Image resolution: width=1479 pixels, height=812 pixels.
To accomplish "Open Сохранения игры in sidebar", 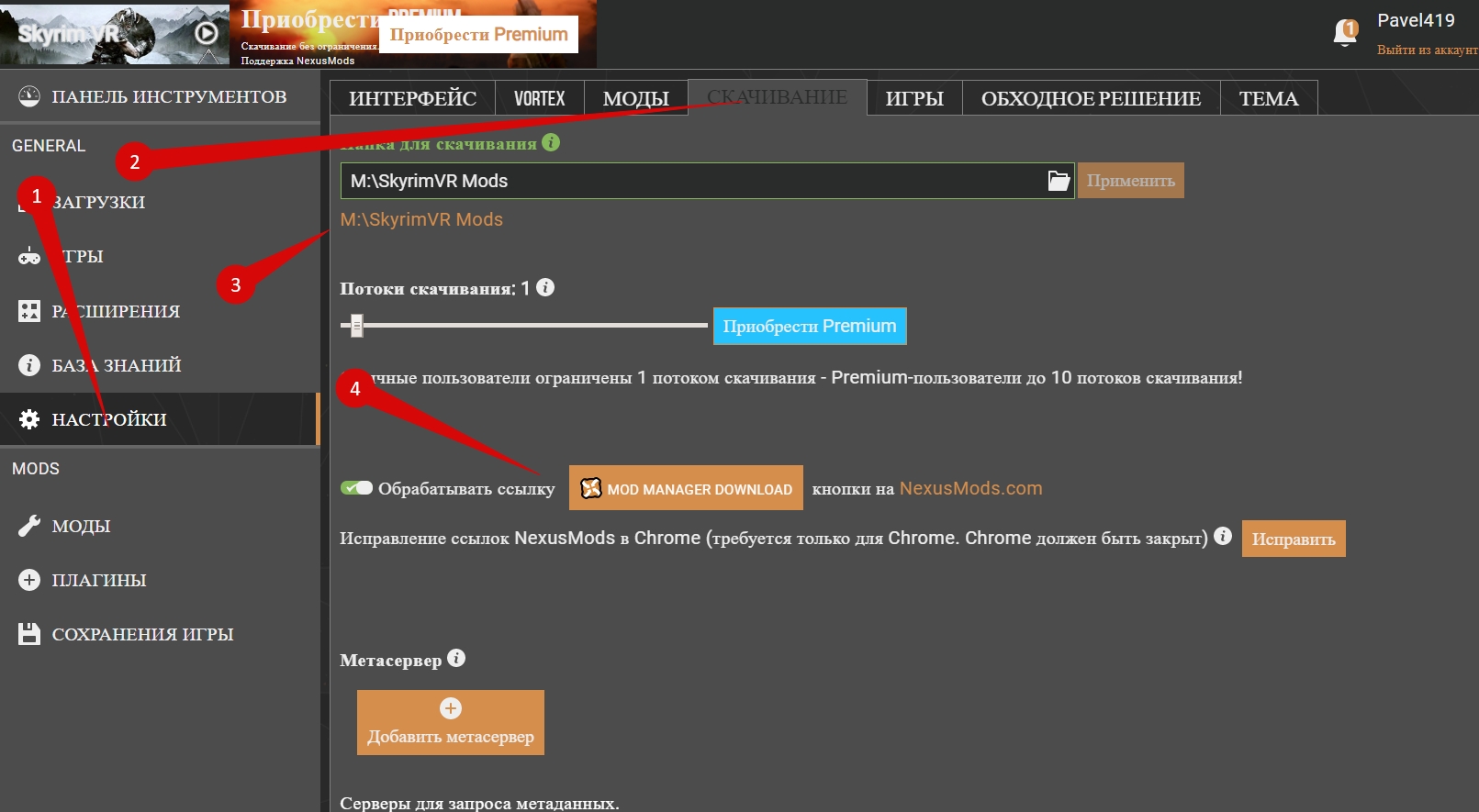I will click(x=160, y=634).
